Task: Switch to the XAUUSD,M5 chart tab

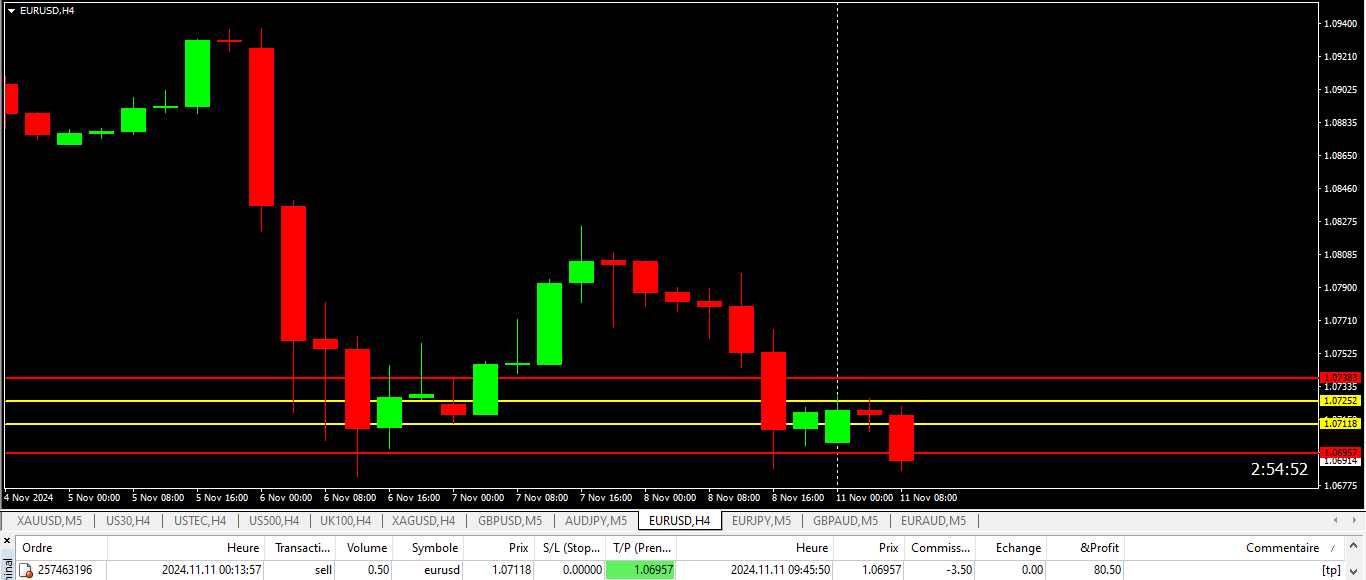Action: point(49,521)
